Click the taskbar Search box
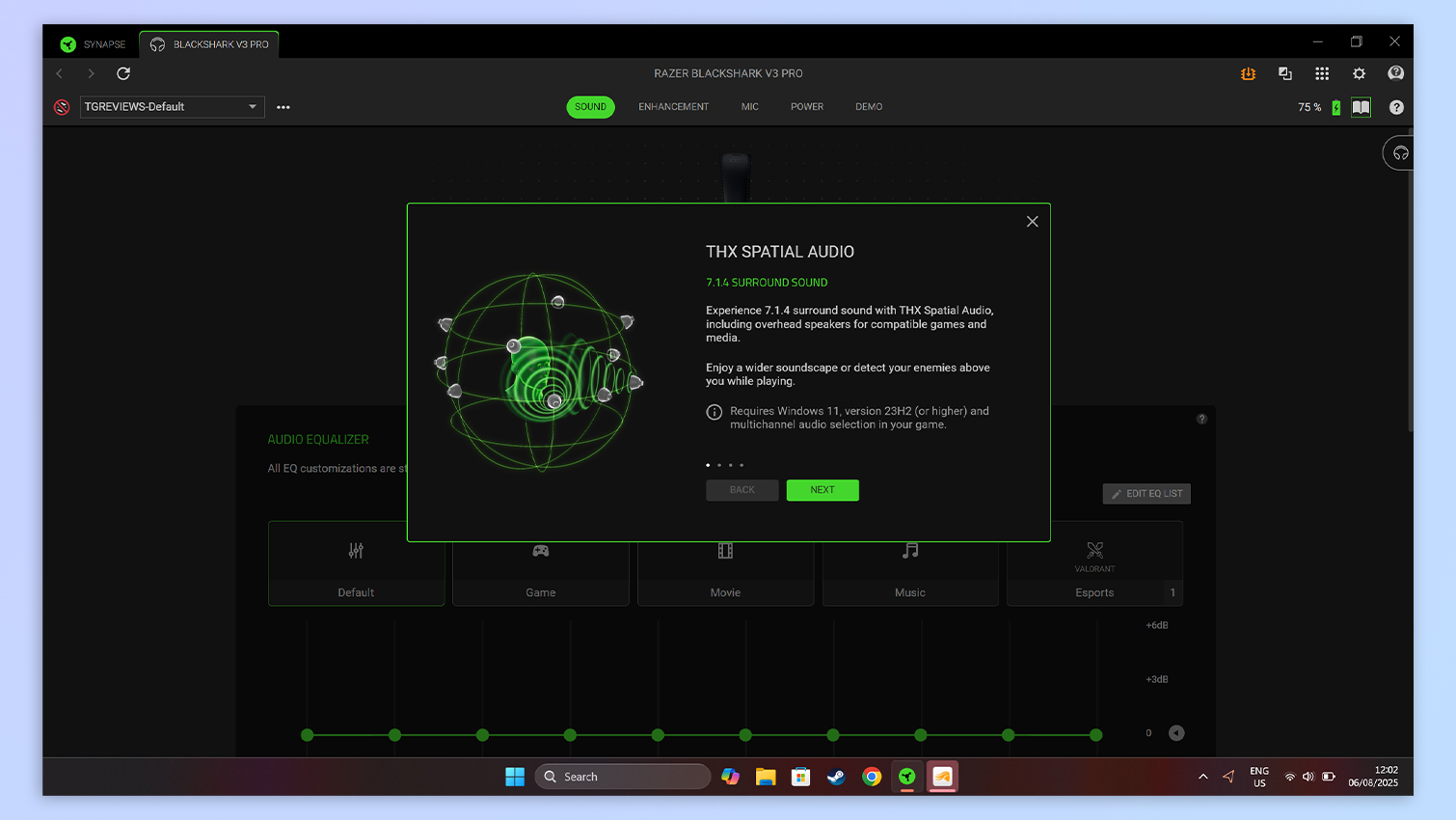This screenshot has height=820, width=1456. pyautogui.click(x=622, y=777)
